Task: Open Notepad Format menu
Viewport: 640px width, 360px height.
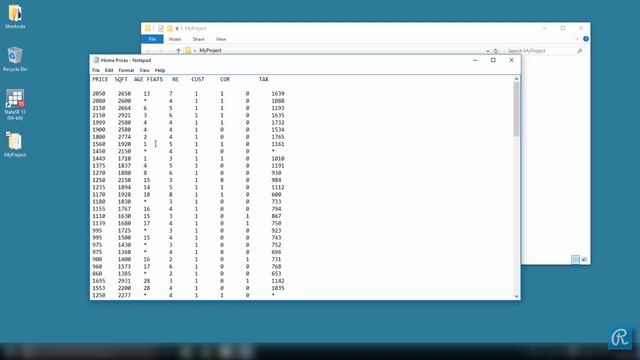Action: tap(126, 70)
